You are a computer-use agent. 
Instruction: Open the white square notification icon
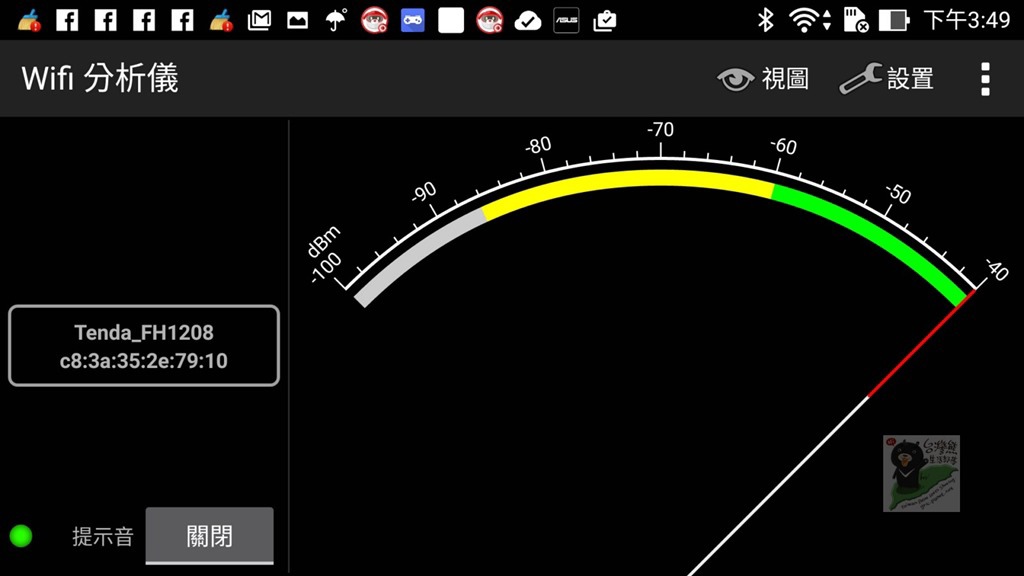pos(451,20)
